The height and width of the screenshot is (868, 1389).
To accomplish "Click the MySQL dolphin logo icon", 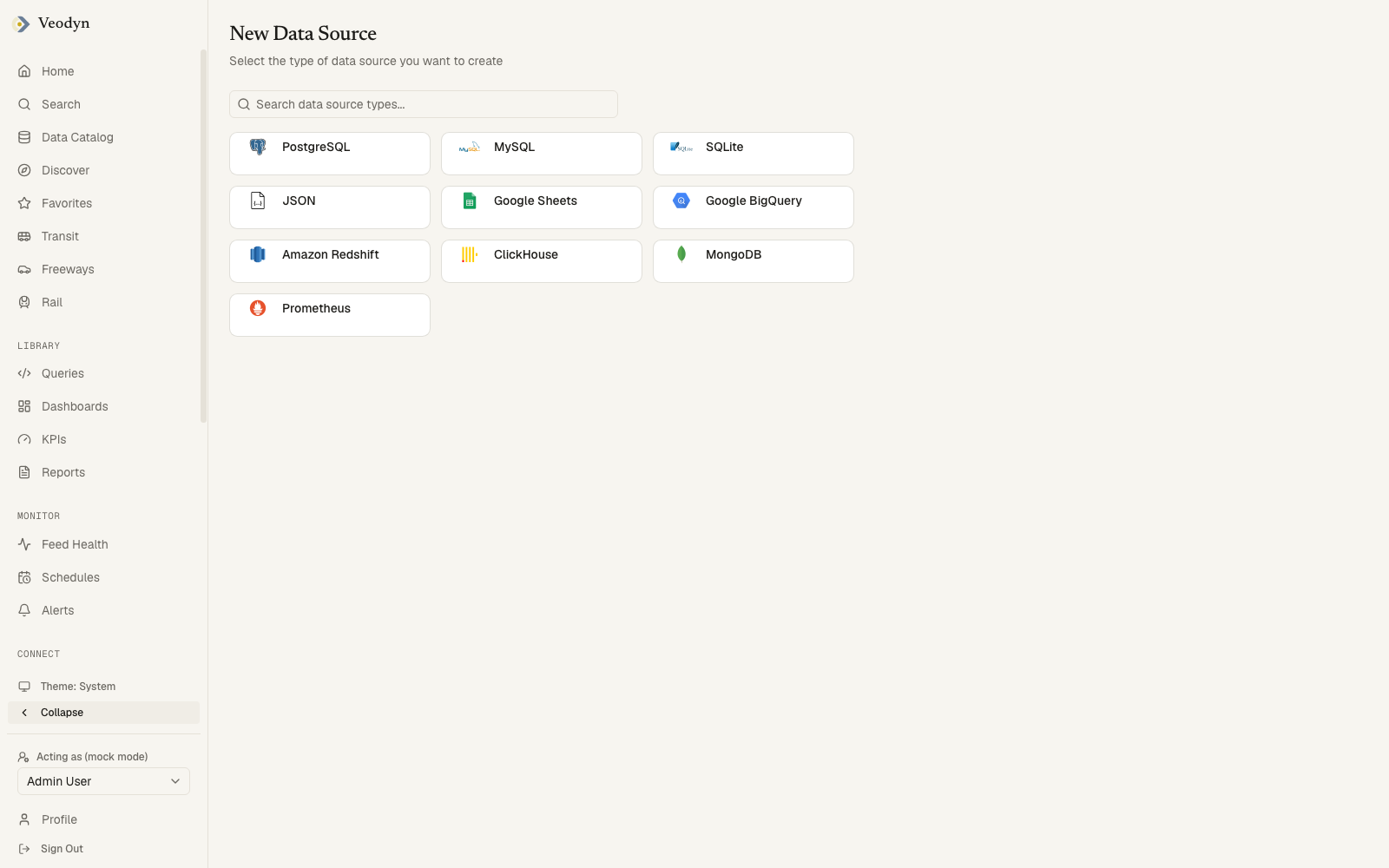I will coord(470,147).
